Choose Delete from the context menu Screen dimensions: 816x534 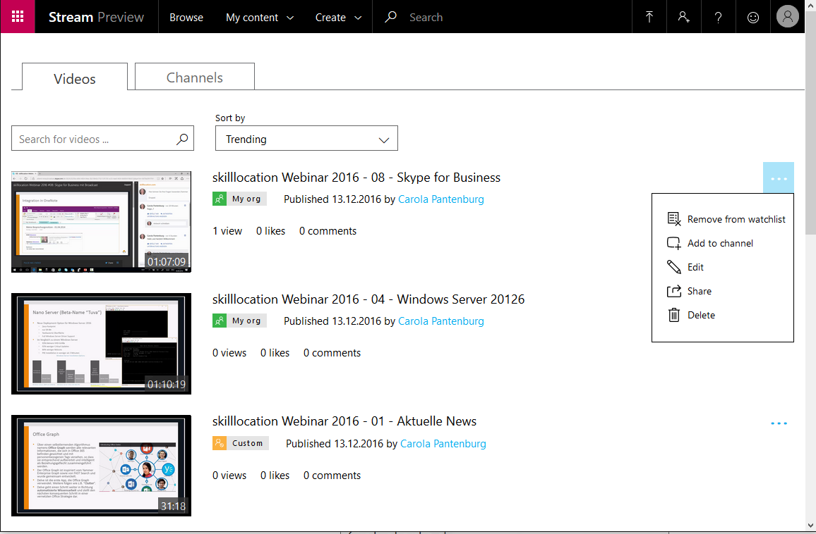pyautogui.click(x=692, y=315)
